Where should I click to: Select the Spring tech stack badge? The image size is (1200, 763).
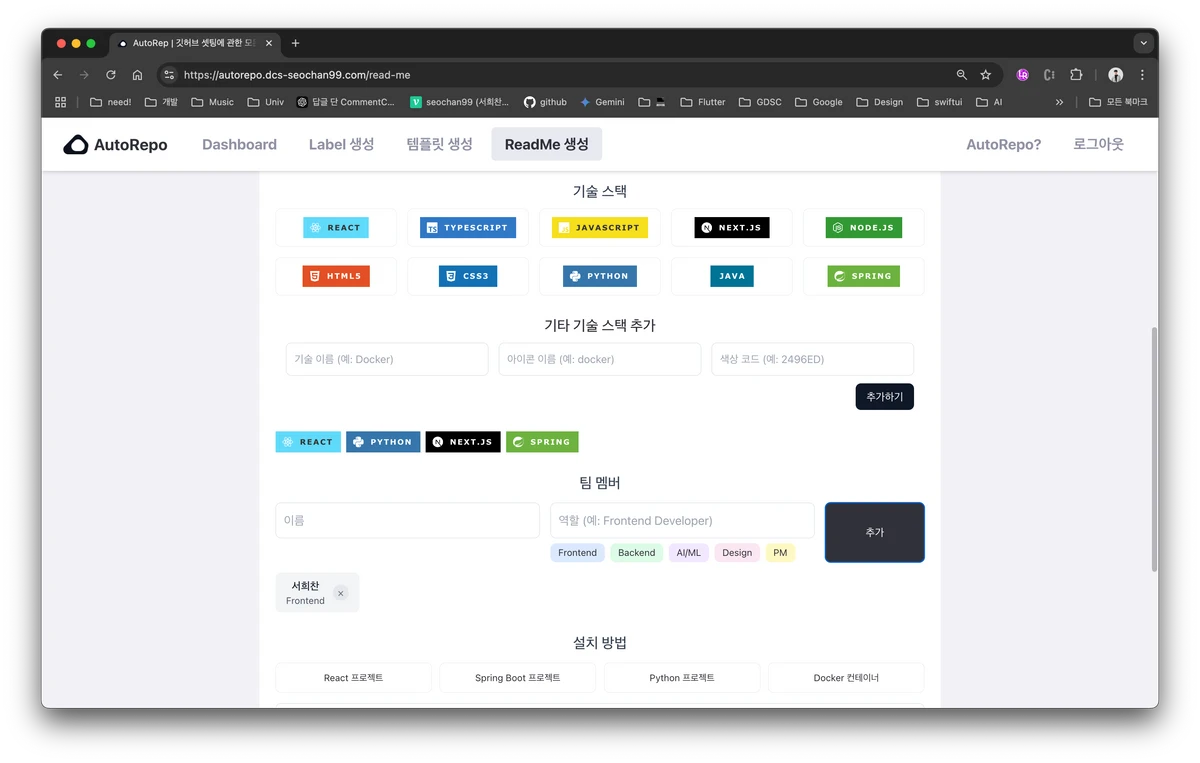[x=864, y=276]
